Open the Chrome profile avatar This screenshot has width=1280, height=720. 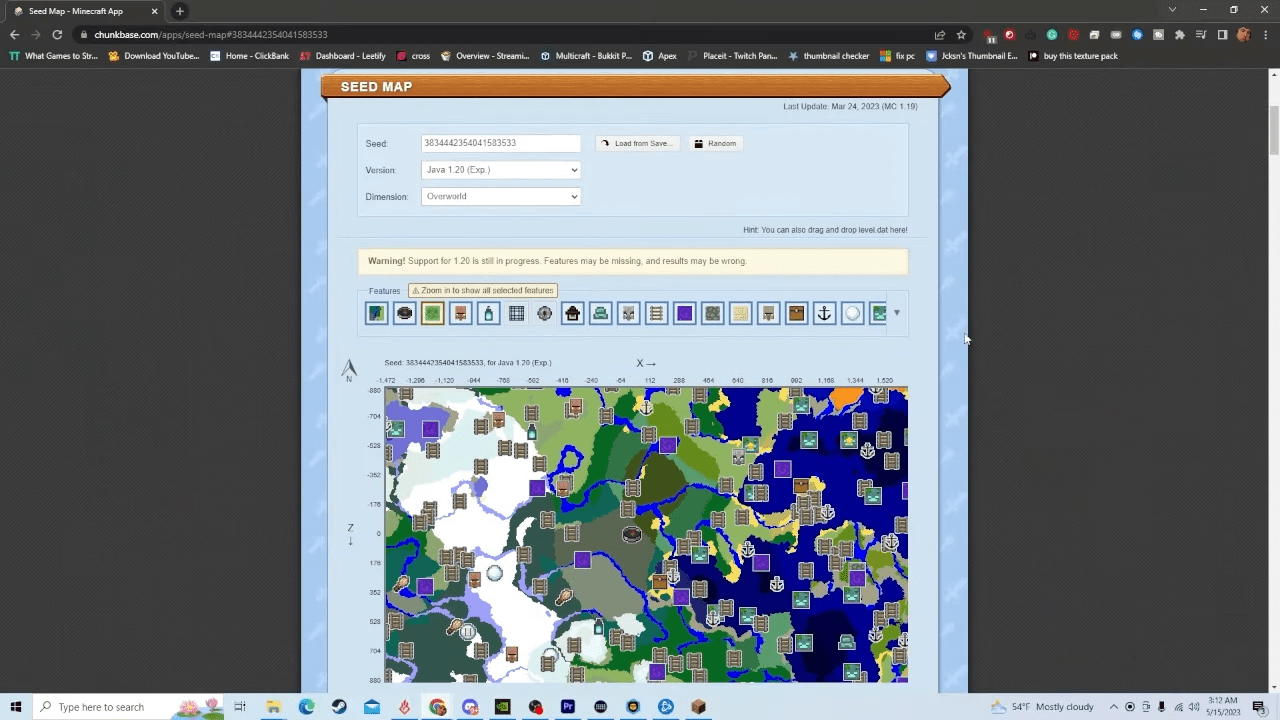(x=1243, y=34)
